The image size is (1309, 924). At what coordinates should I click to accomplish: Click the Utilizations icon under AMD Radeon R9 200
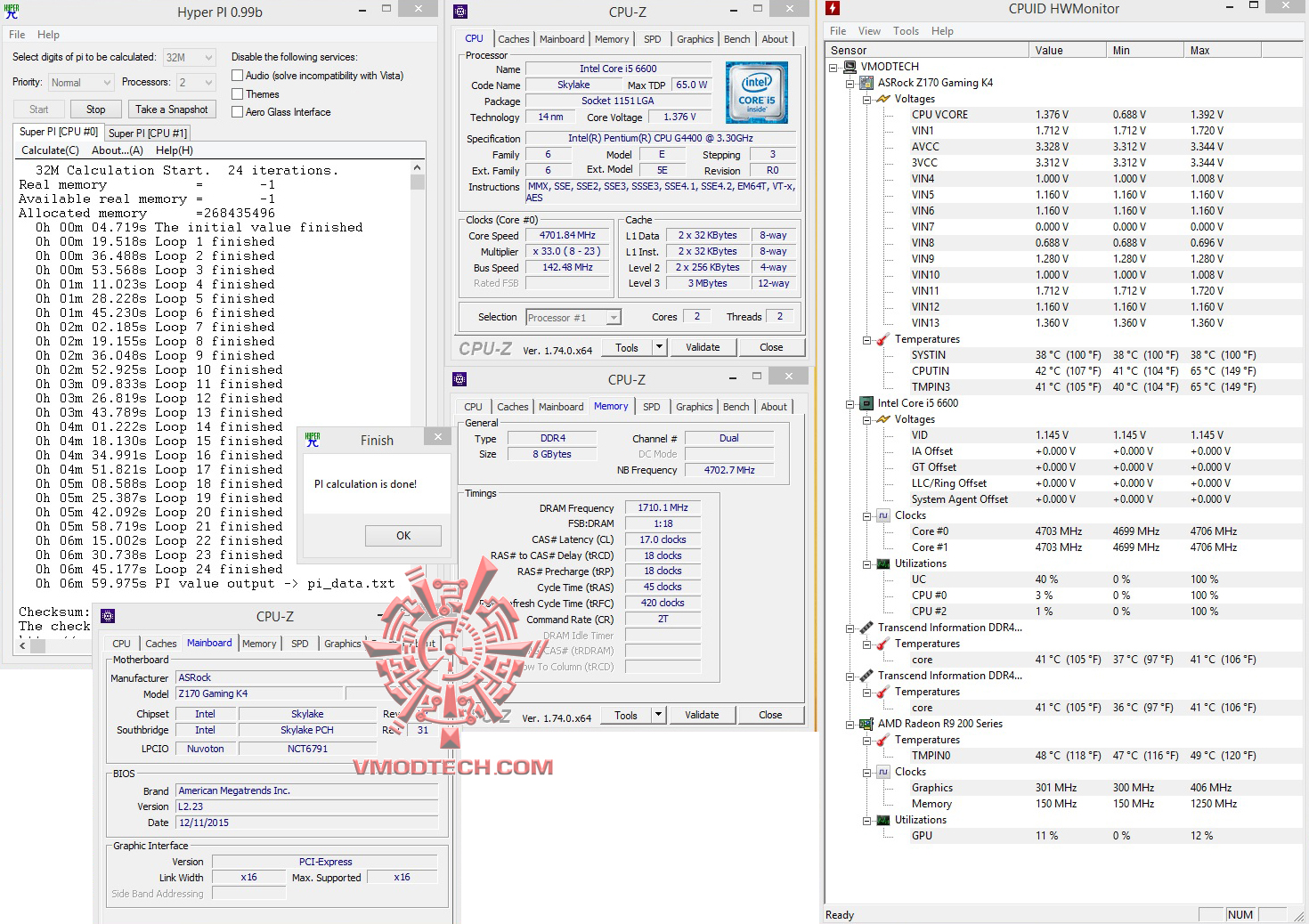pos(883,820)
